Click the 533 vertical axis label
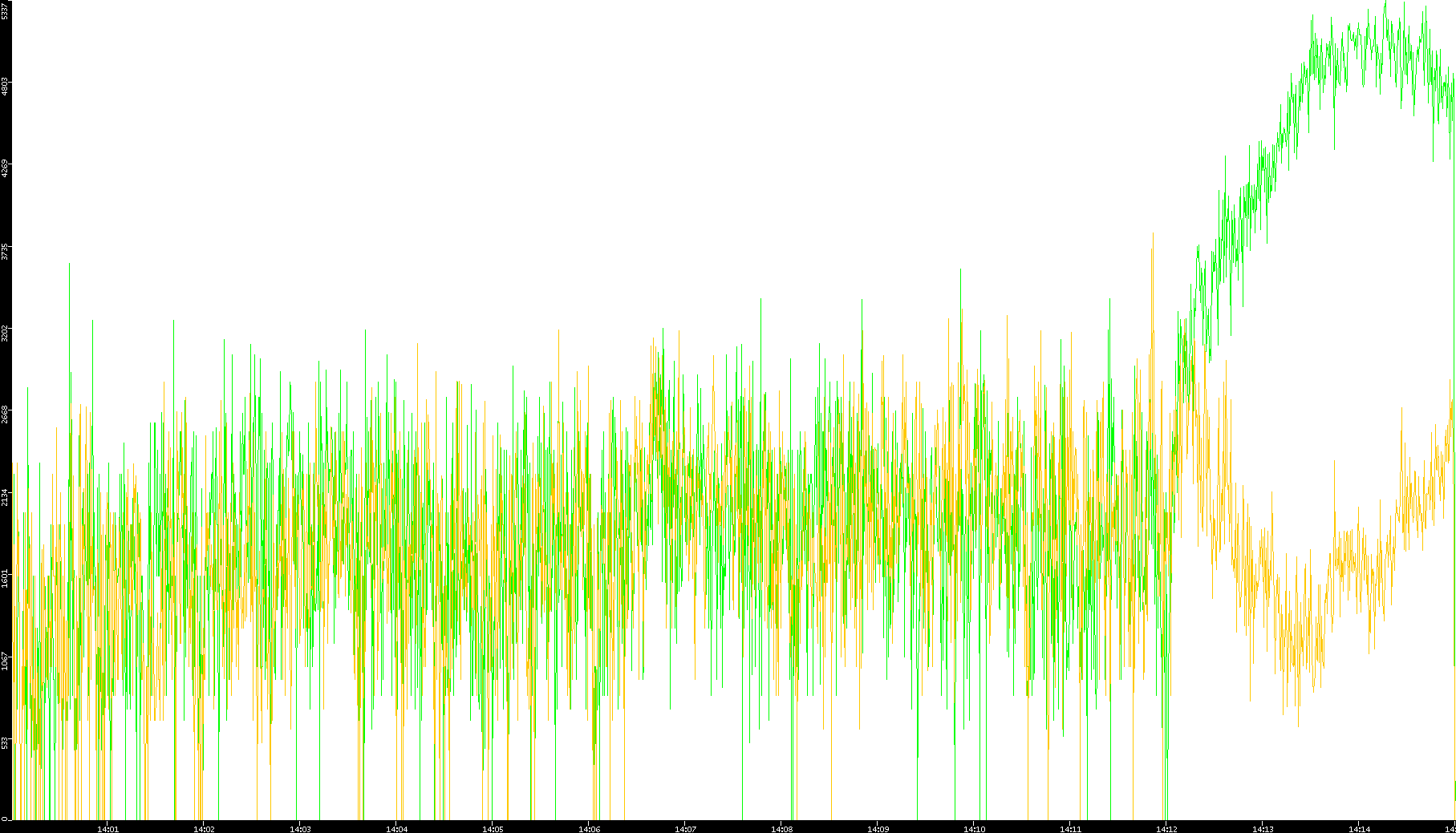 click(5, 743)
